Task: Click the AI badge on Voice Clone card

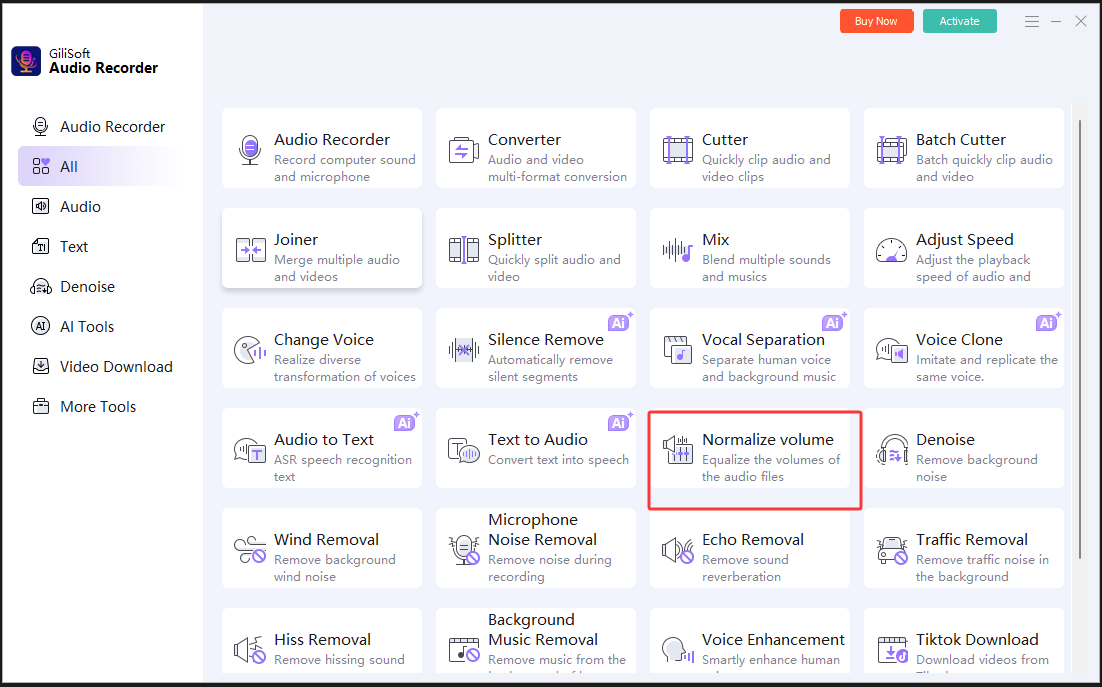Action: click(x=1047, y=322)
